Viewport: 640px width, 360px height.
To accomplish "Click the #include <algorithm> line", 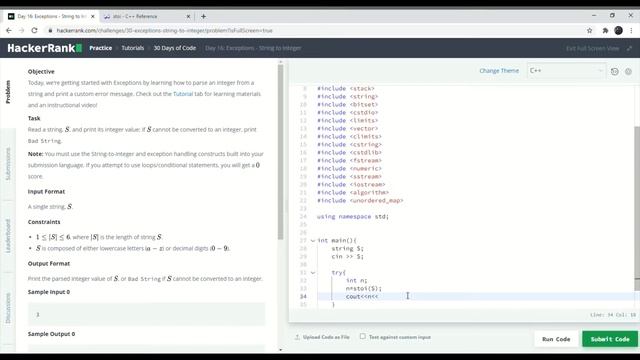I will click(353, 193).
